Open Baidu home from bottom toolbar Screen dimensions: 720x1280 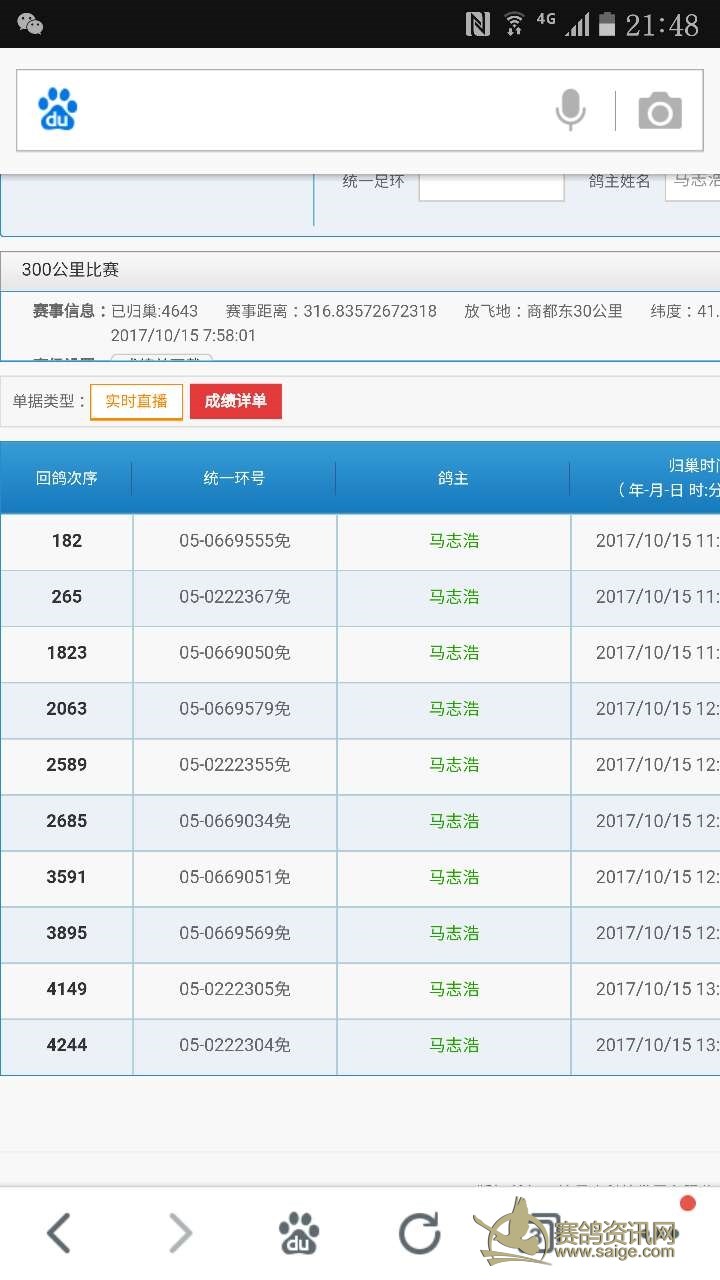coord(299,1233)
